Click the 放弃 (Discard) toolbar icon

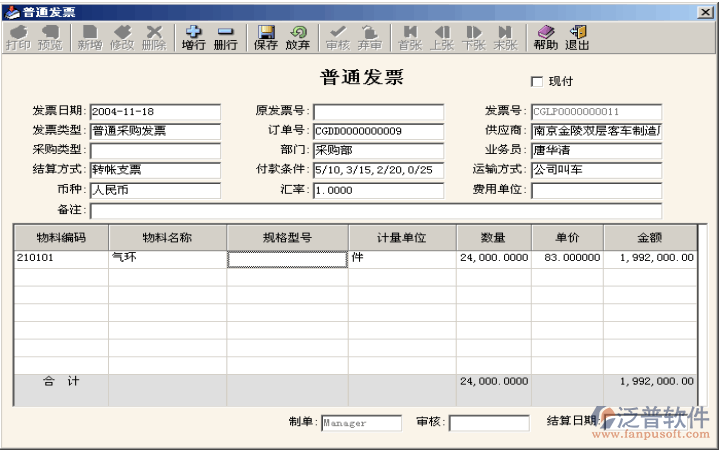pos(298,37)
